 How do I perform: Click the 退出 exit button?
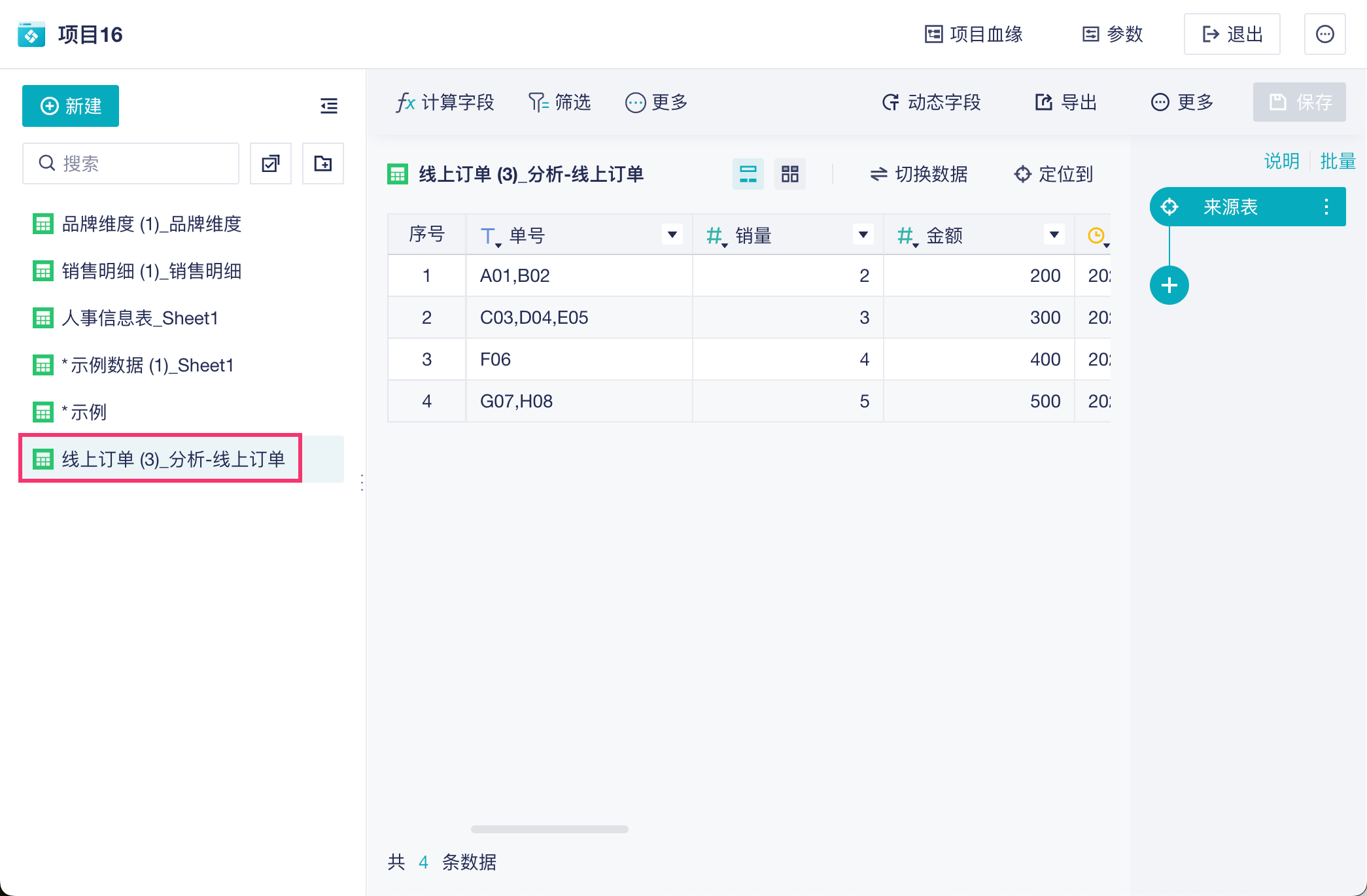pyautogui.click(x=1232, y=34)
